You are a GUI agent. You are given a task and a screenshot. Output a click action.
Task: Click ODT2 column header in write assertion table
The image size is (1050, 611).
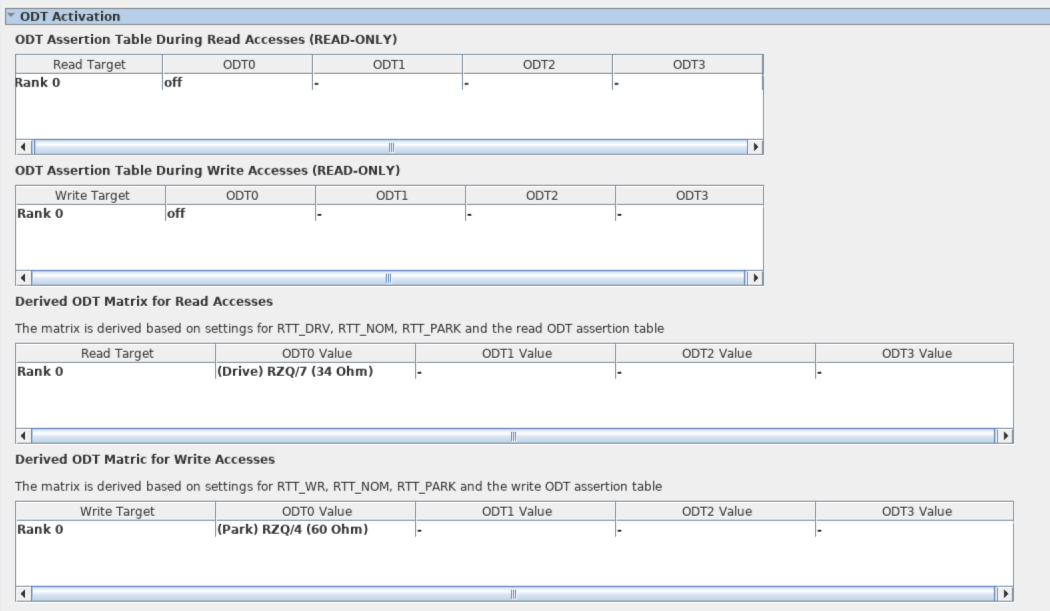tap(540, 195)
